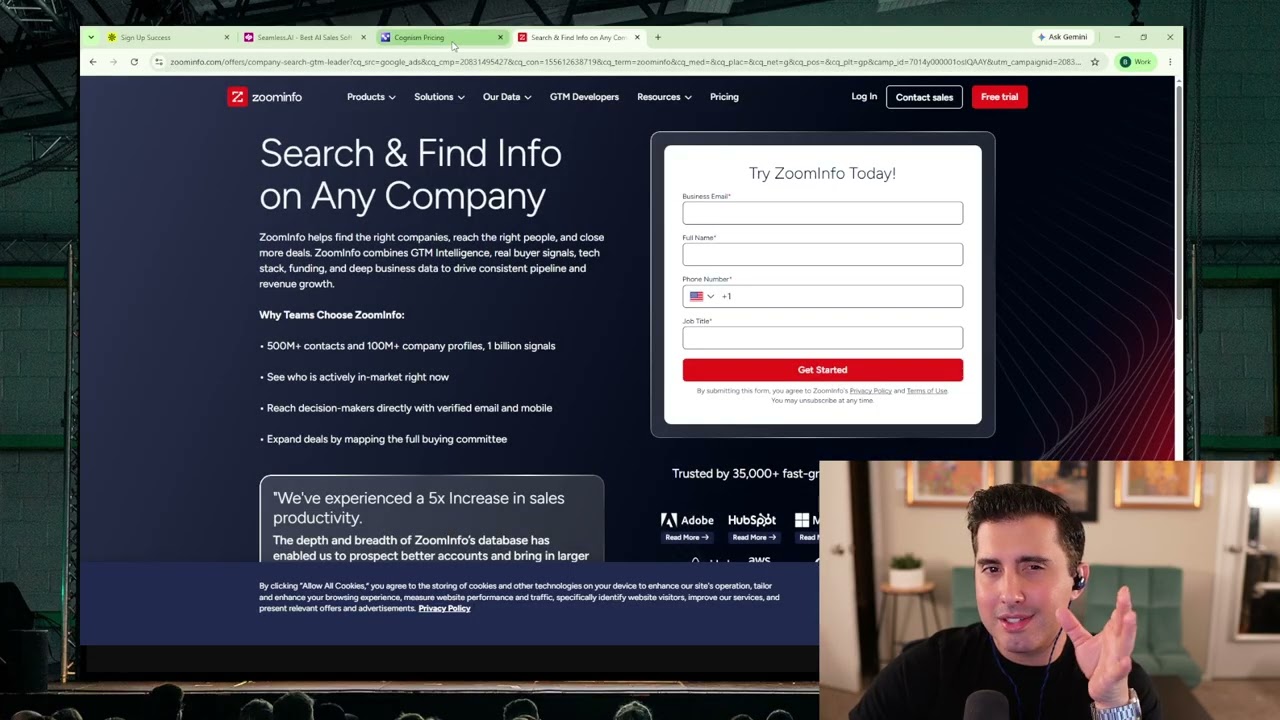This screenshot has width=1280, height=720.
Task: Click the 'Reach decision-makers directly' bullet line
Action: tap(406, 408)
